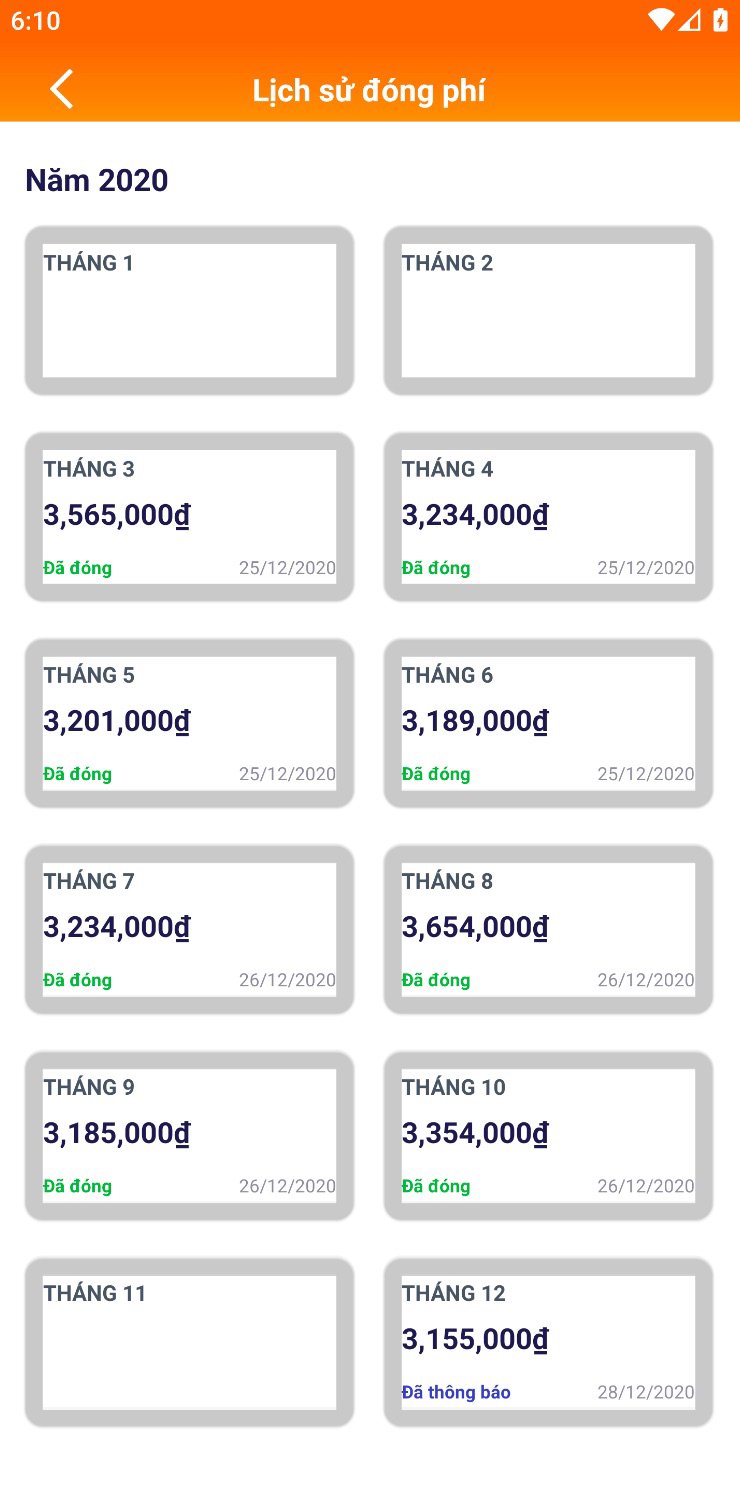This screenshot has width=740, height=1486.
Task: Open the empty THÁNG 11 card
Action: pyautogui.click(x=189, y=1341)
